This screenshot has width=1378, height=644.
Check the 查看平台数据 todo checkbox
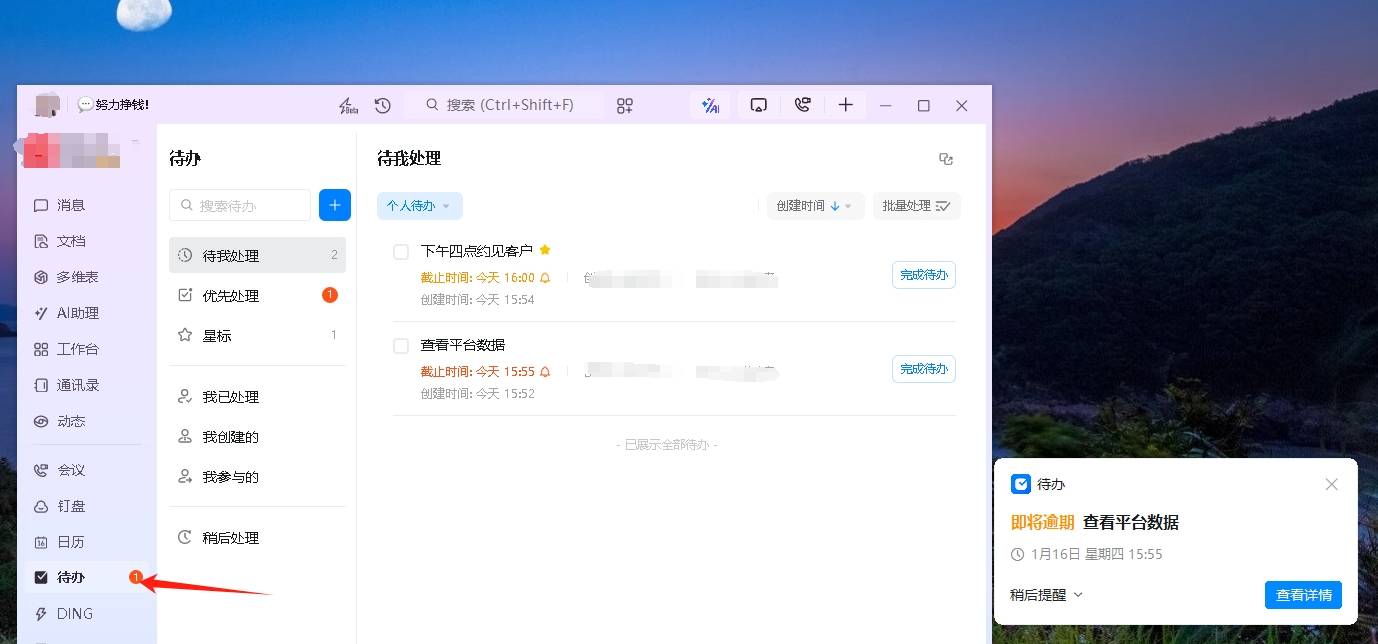point(400,345)
